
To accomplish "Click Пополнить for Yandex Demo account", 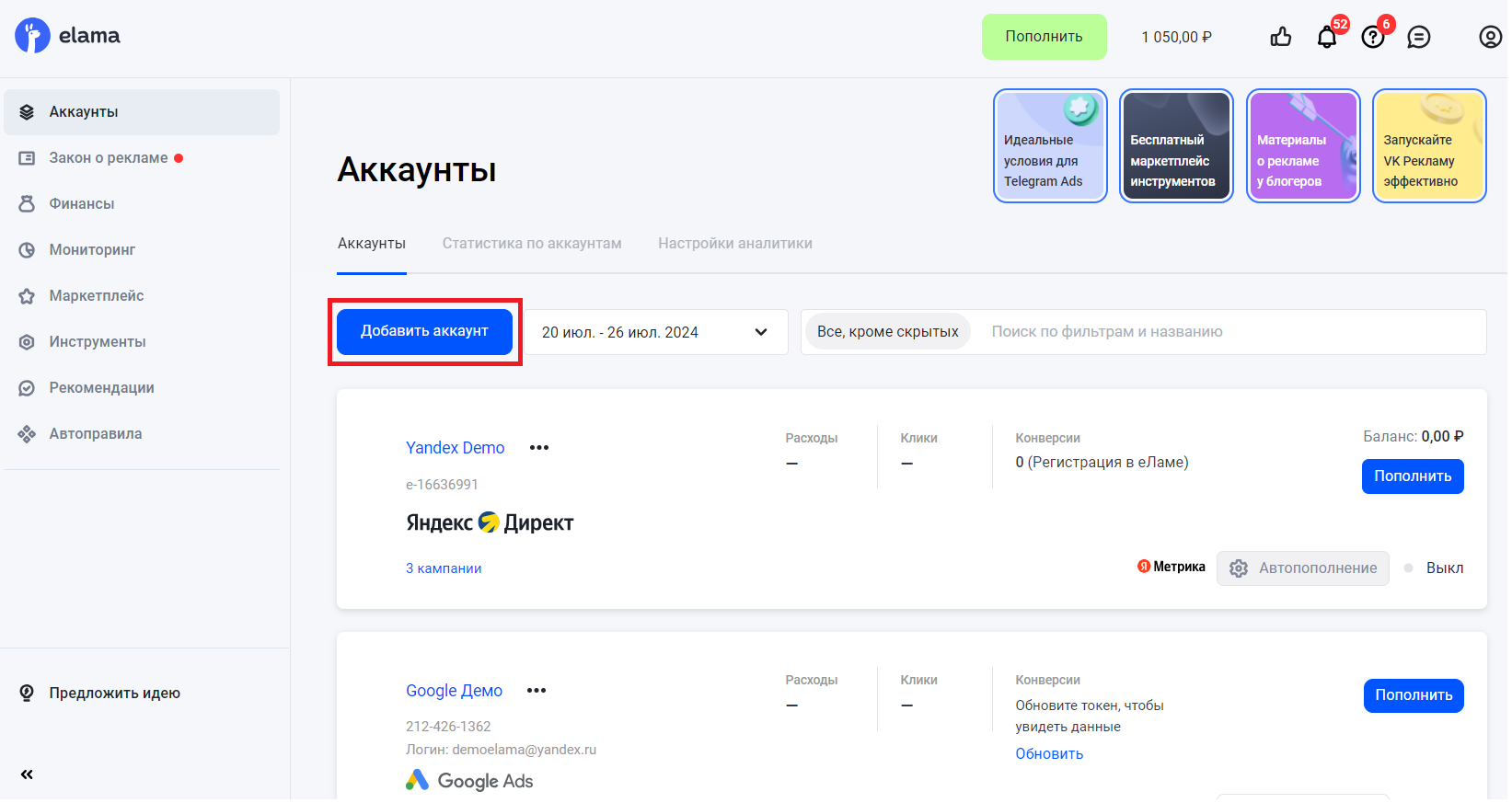I will click(x=1413, y=476).
